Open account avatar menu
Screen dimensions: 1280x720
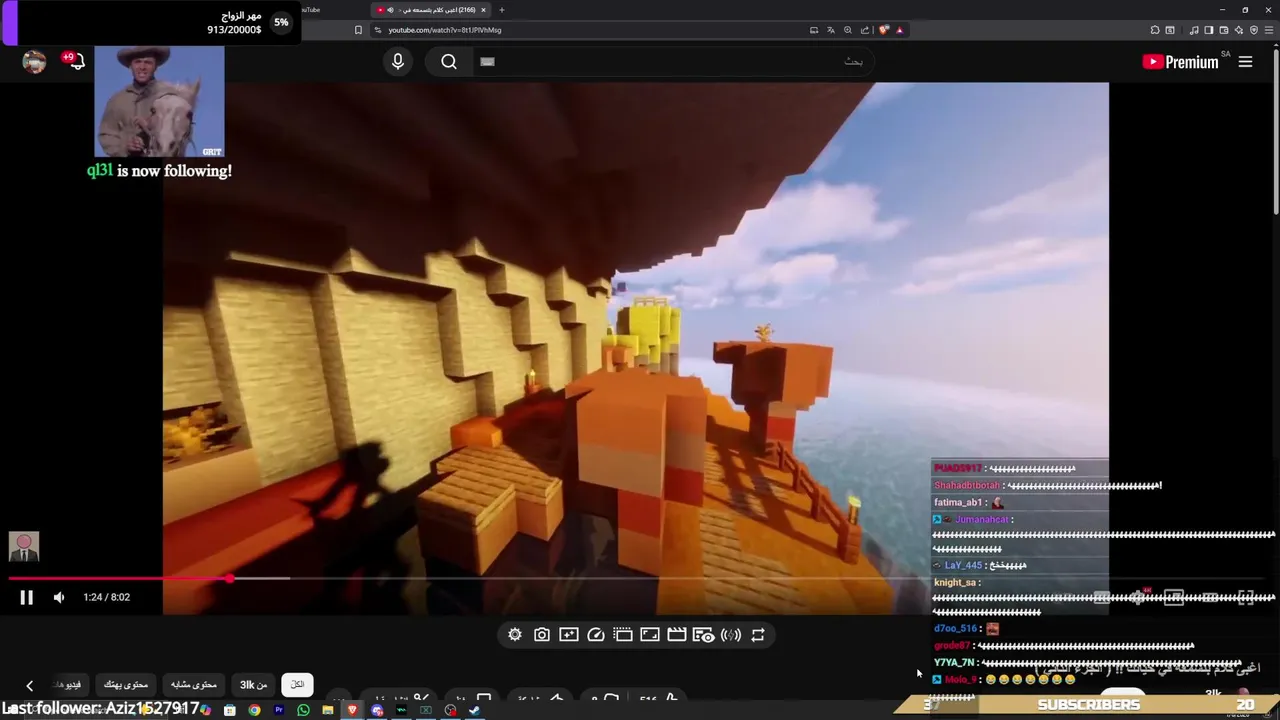[34, 62]
